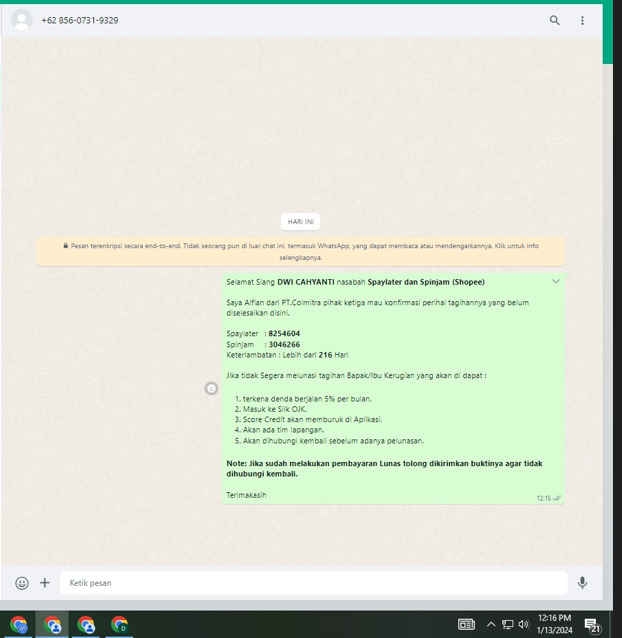Search within this chat
The height and width of the screenshot is (638, 622).
pos(554,20)
